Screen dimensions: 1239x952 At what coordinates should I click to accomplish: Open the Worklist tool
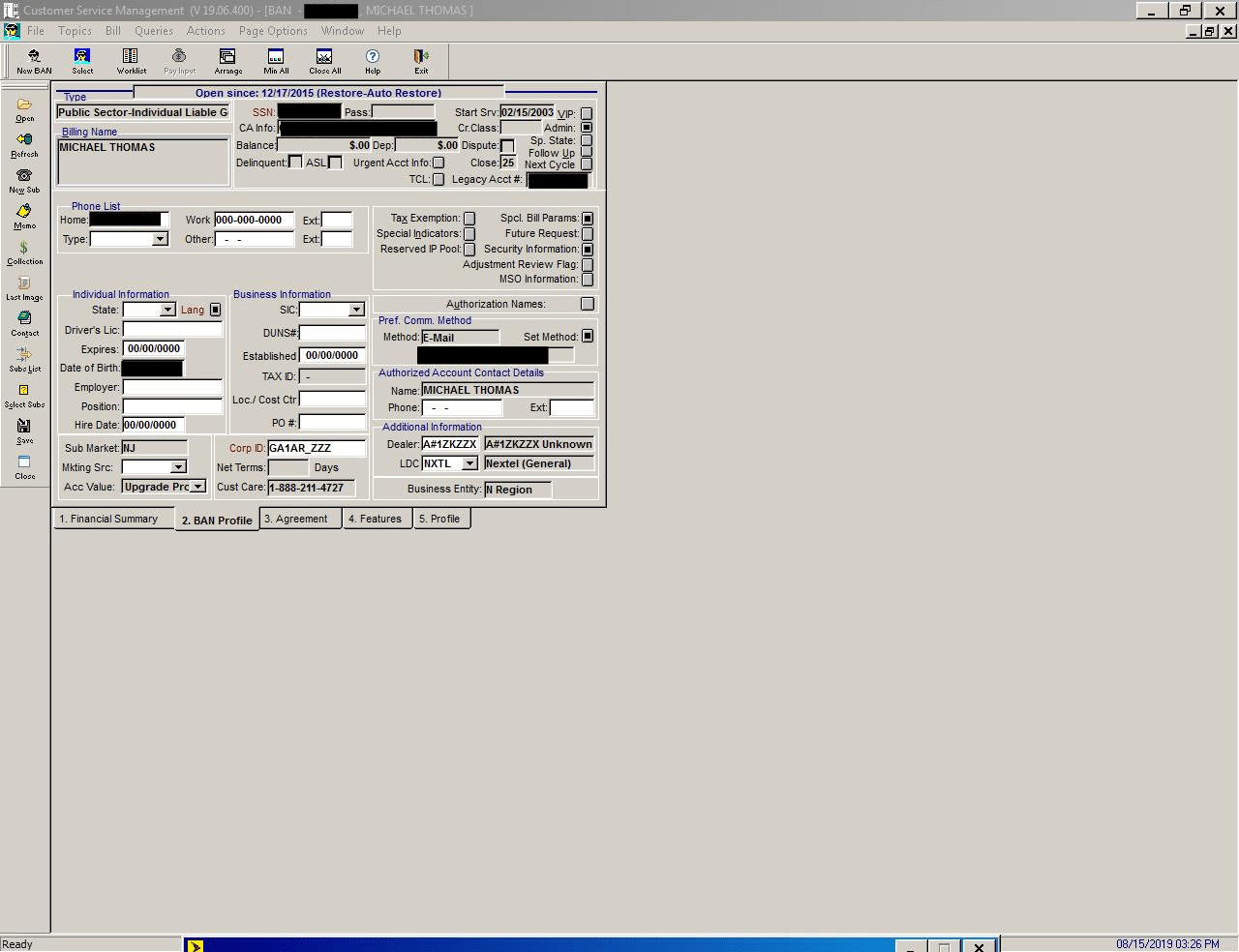point(131,61)
